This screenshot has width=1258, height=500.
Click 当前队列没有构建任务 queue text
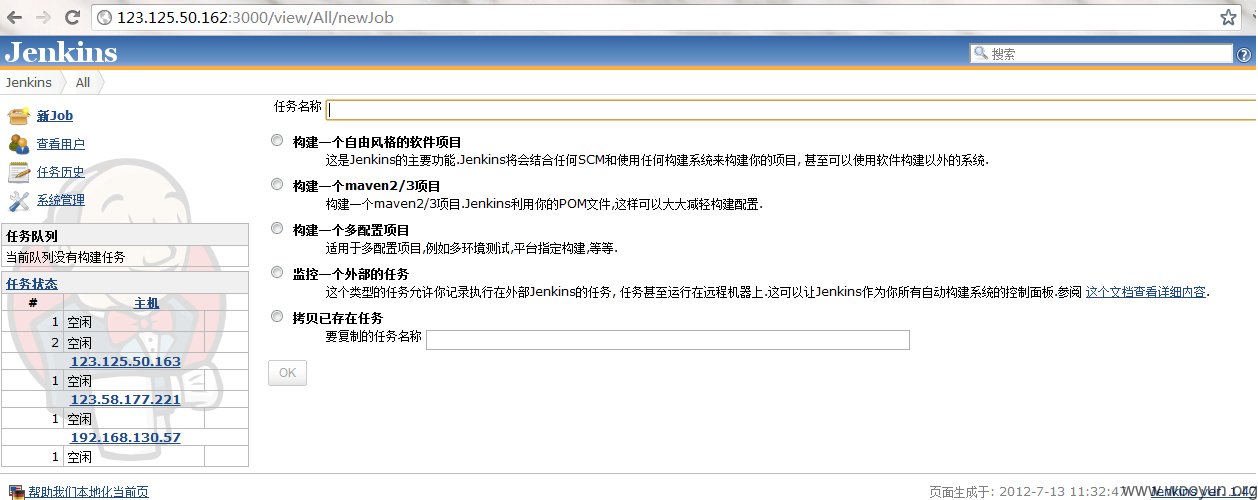66,257
